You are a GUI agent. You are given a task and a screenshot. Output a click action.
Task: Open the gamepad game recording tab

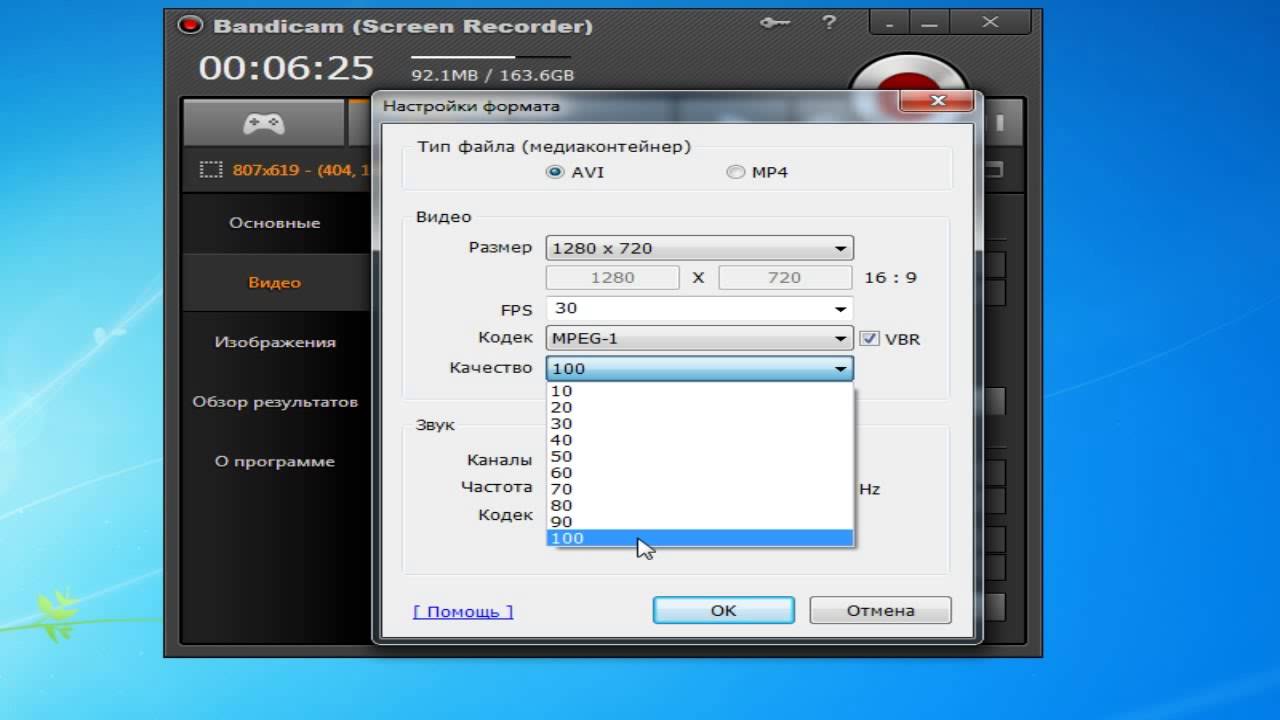264,123
